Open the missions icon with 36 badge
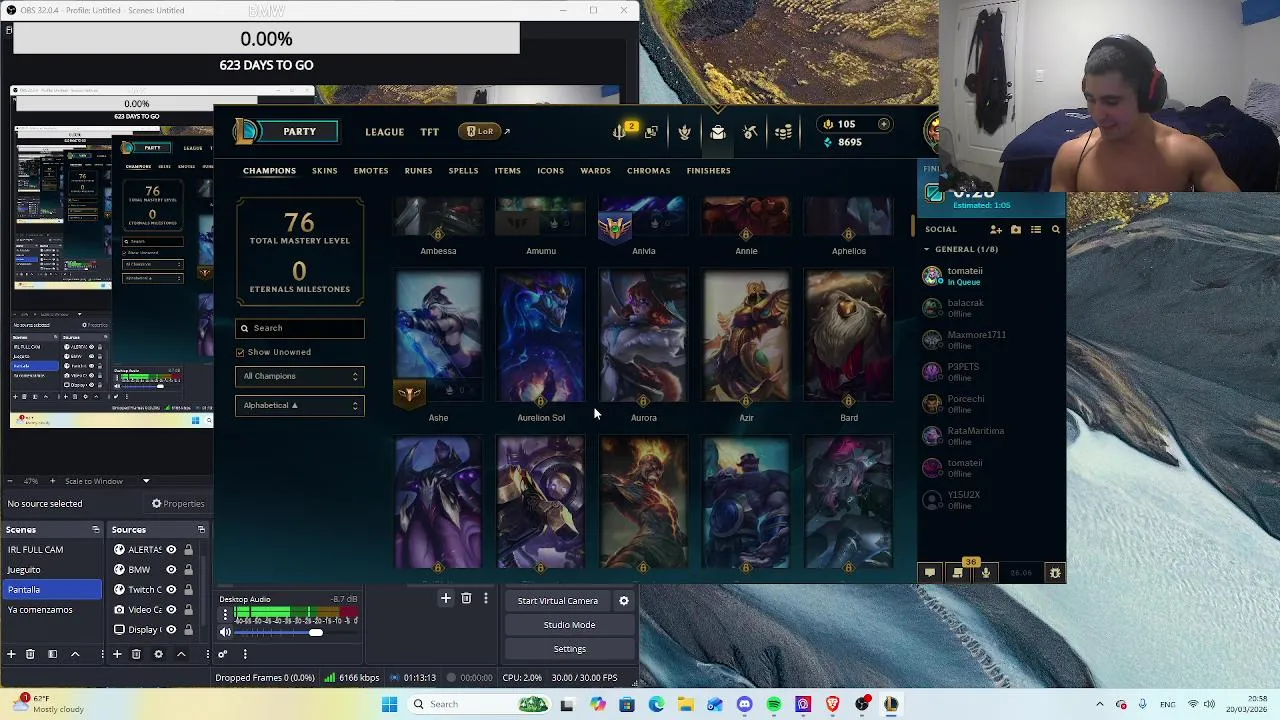This screenshot has height=720, width=1280. click(958, 573)
